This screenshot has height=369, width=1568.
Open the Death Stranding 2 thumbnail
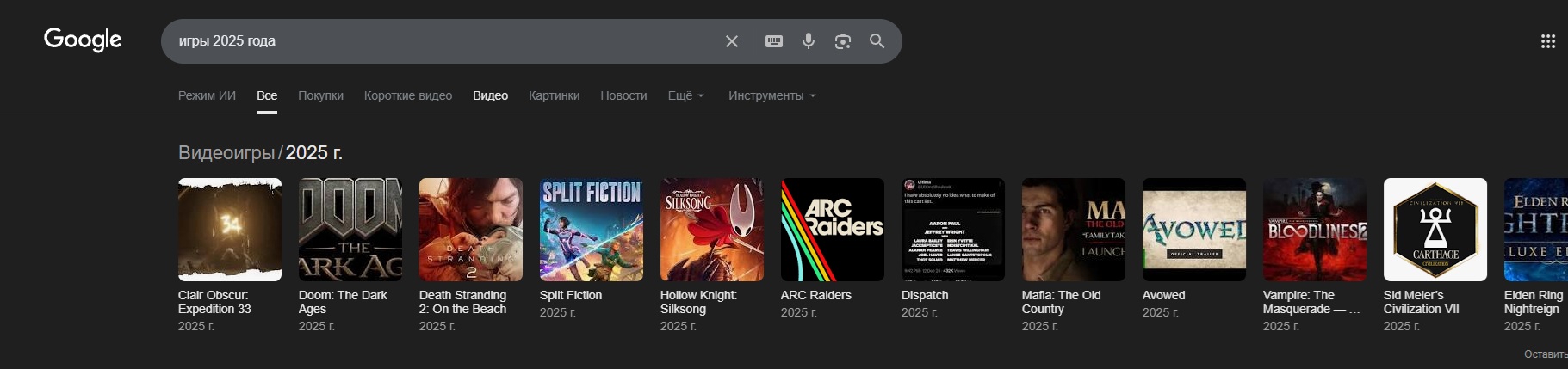pyautogui.click(x=471, y=230)
